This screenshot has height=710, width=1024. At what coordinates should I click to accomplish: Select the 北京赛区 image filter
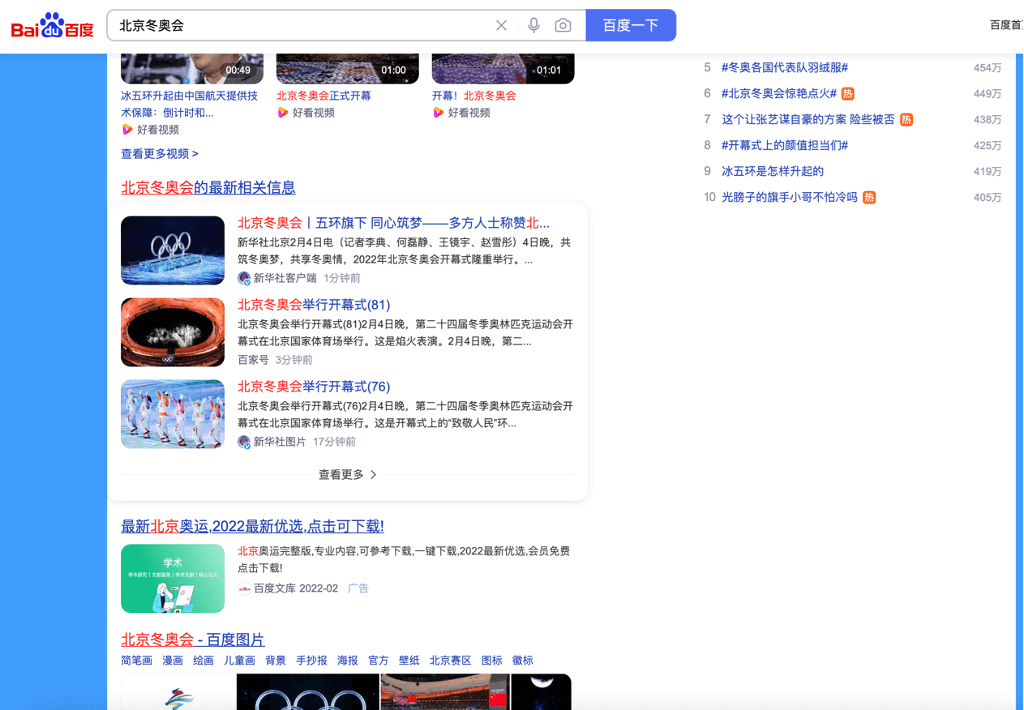pyautogui.click(x=450, y=660)
